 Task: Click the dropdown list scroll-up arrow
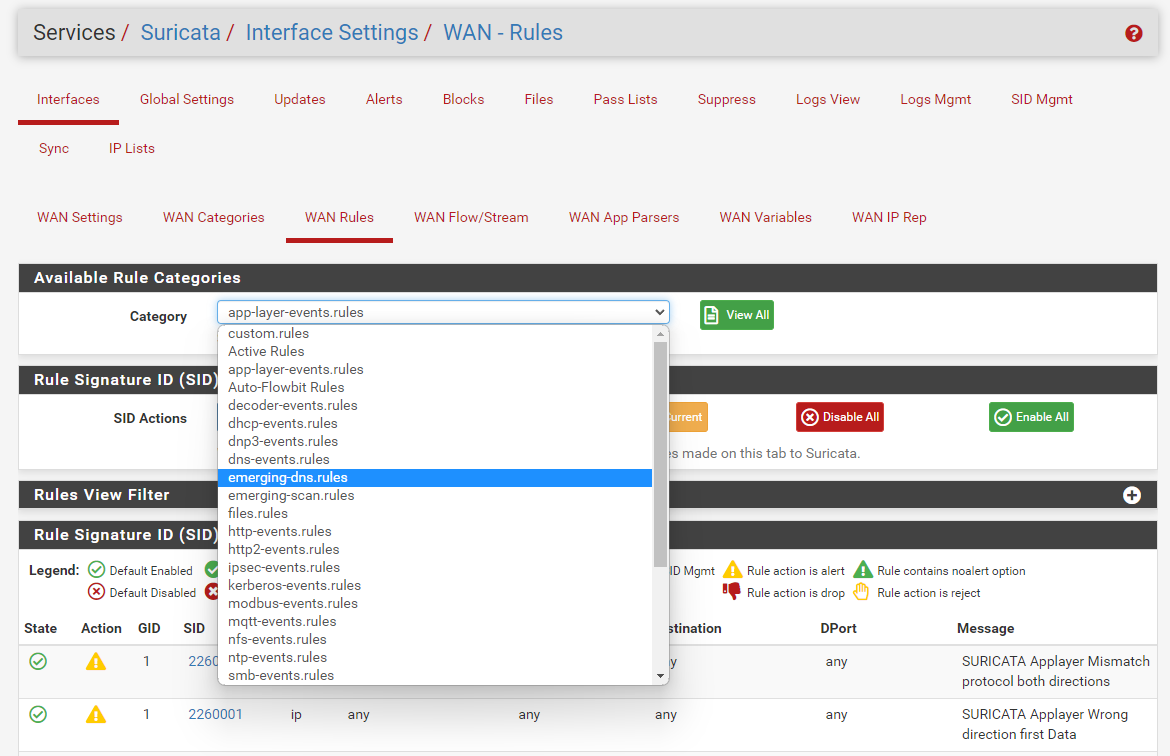click(660, 334)
